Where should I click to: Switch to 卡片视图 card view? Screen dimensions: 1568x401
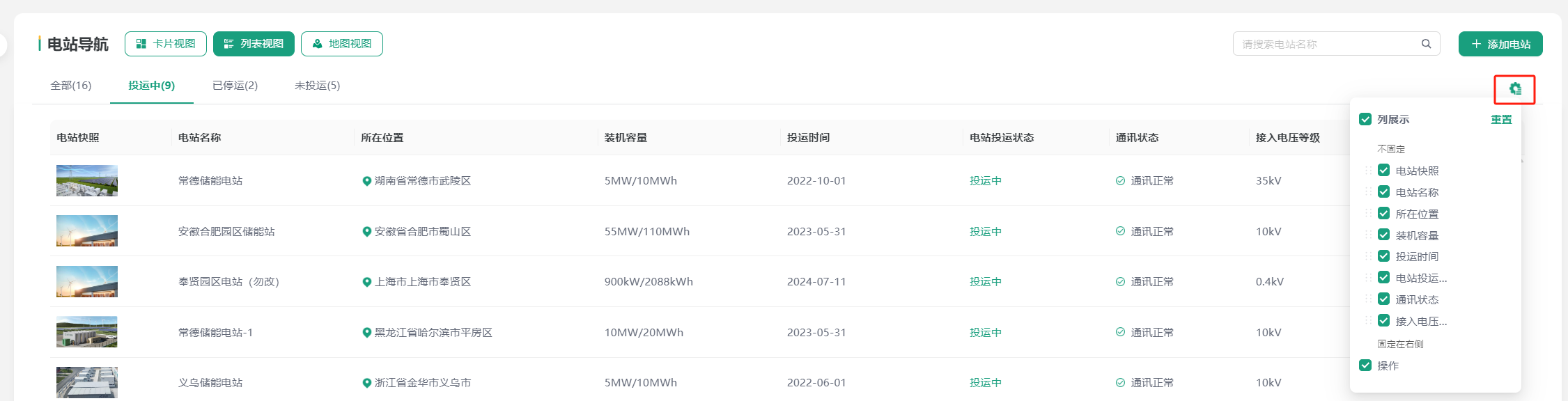click(166, 44)
